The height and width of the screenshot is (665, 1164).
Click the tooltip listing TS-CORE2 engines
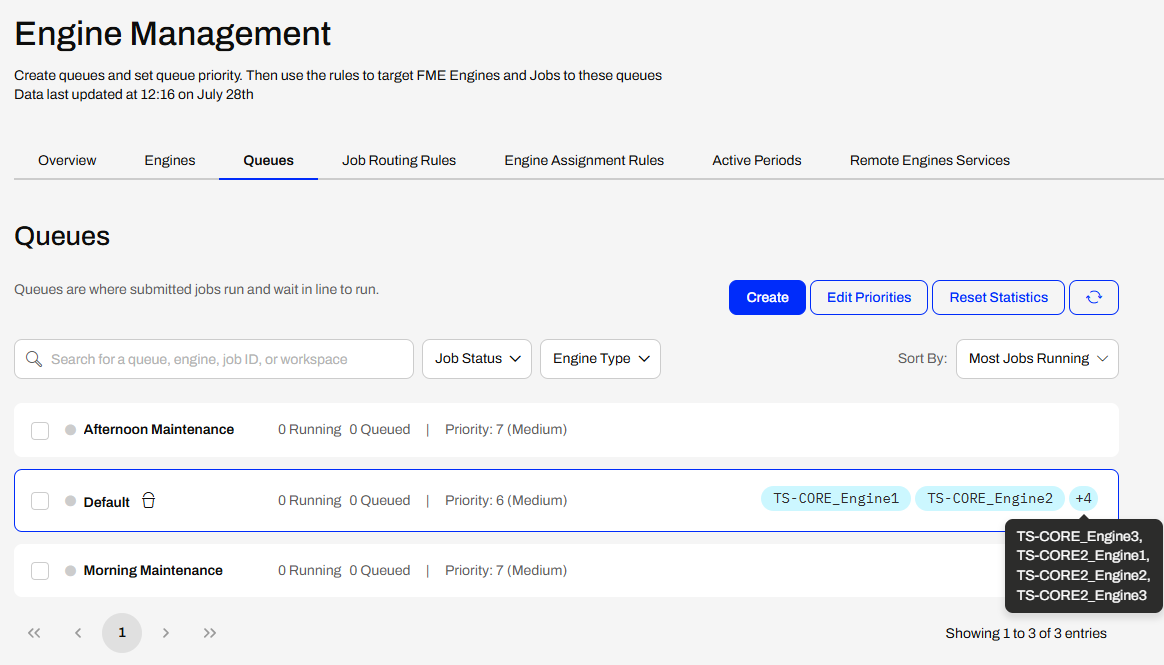1083,566
